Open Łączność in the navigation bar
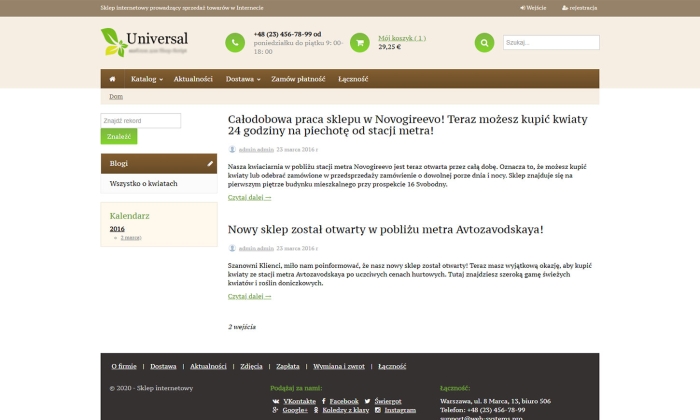Image resolution: width=700 pixels, height=420 pixels. pyautogui.click(x=353, y=78)
